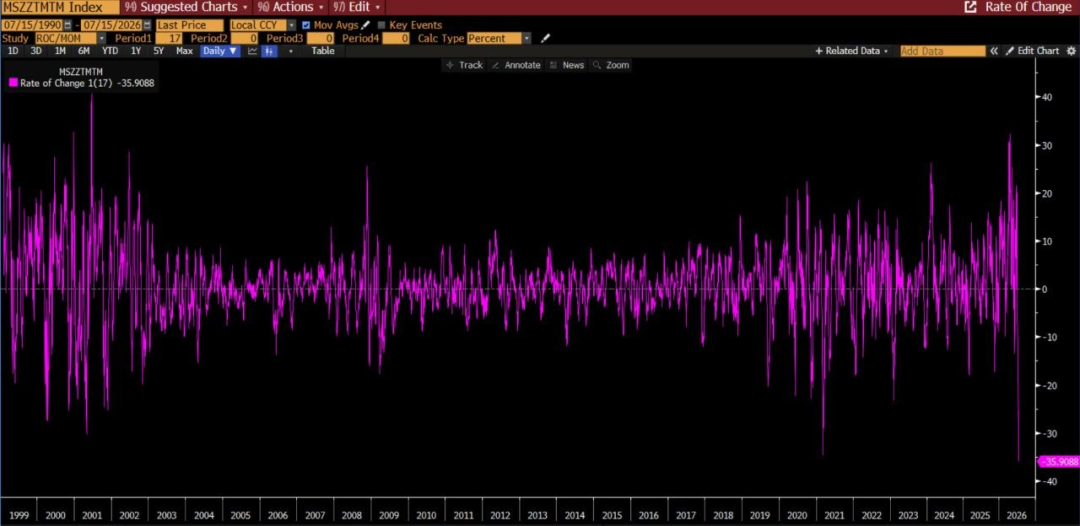Open the News overlay tool
Screen dimensions: 1080x526
567,65
